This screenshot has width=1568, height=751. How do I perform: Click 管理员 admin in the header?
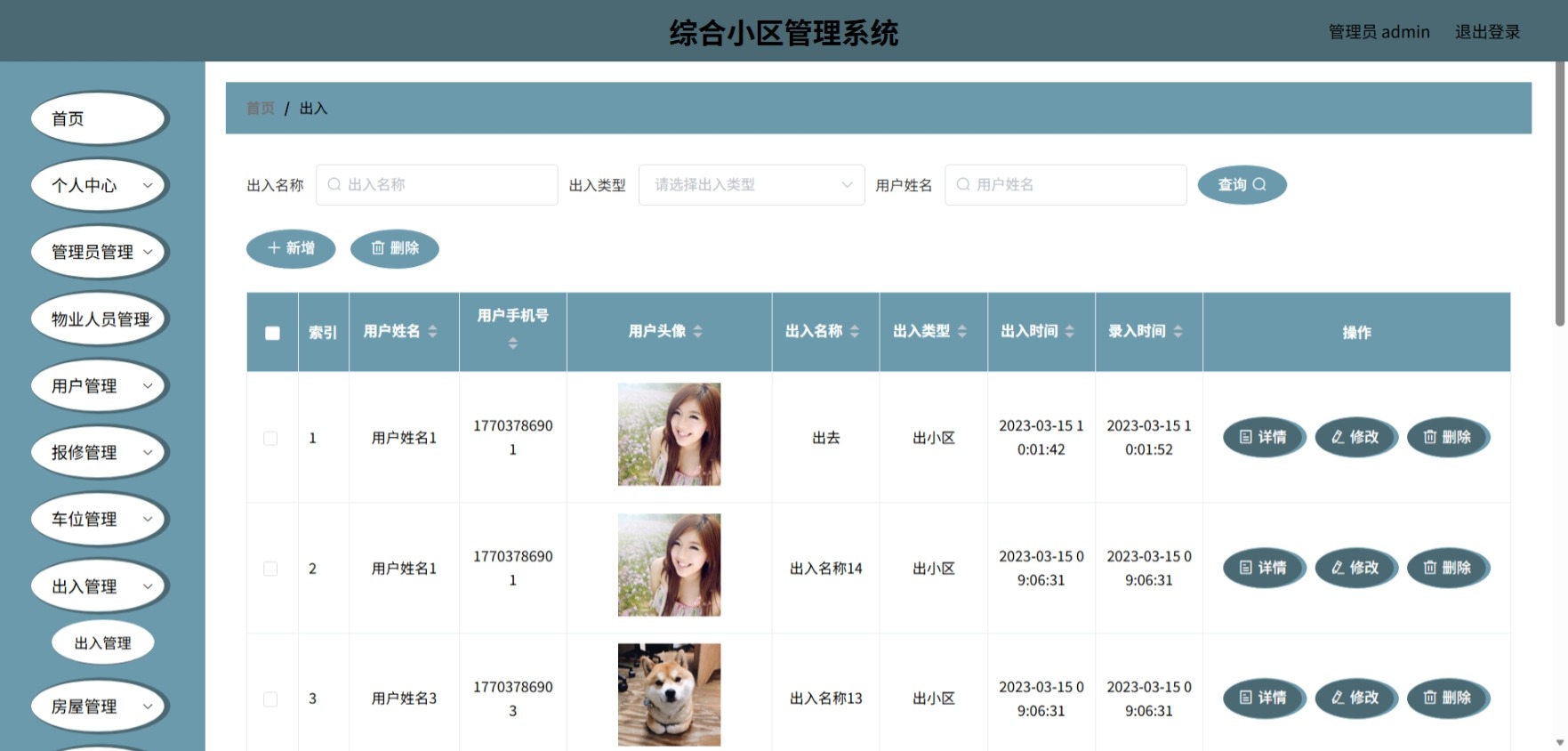coord(1379,32)
